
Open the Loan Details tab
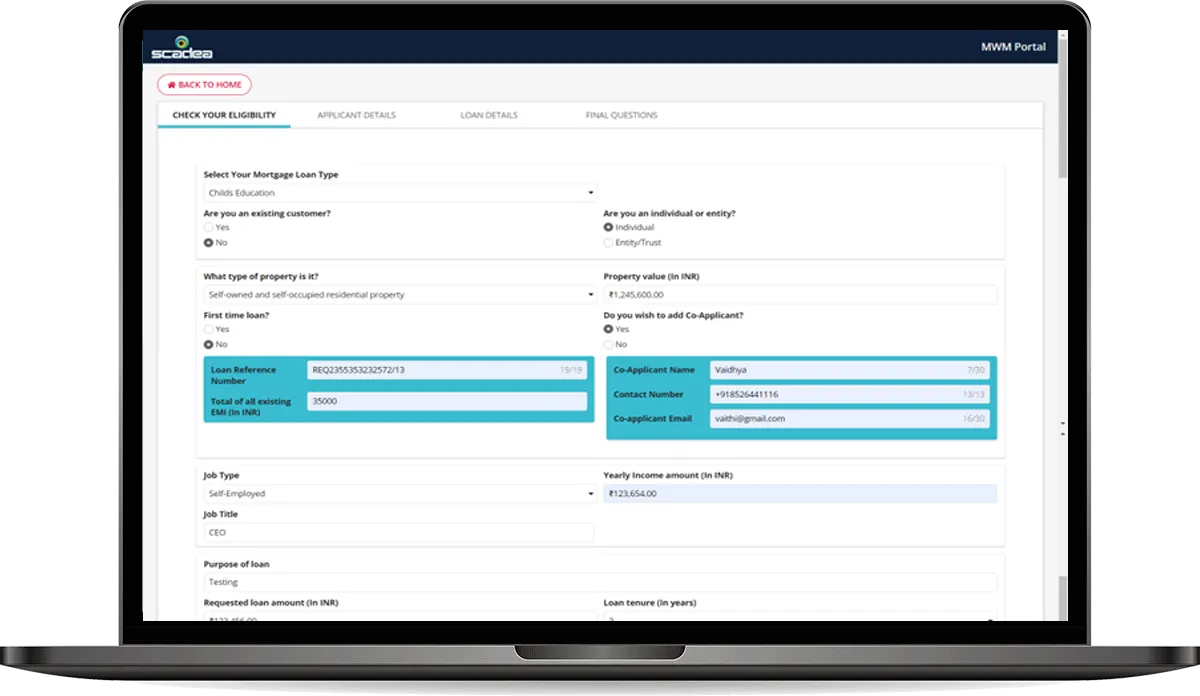pos(489,115)
